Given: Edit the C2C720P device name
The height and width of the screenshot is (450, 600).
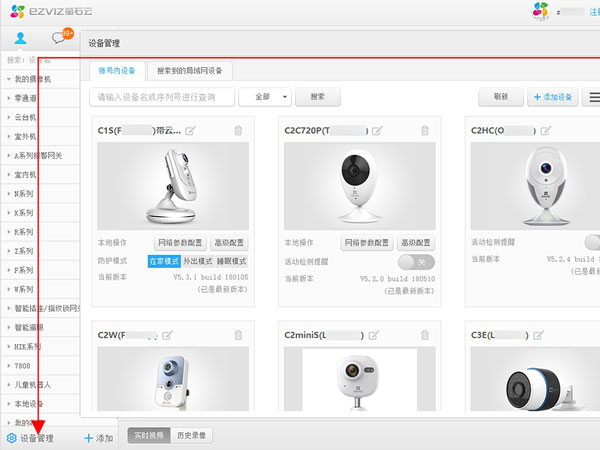Looking at the screenshot, I should click(x=377, y=131).
